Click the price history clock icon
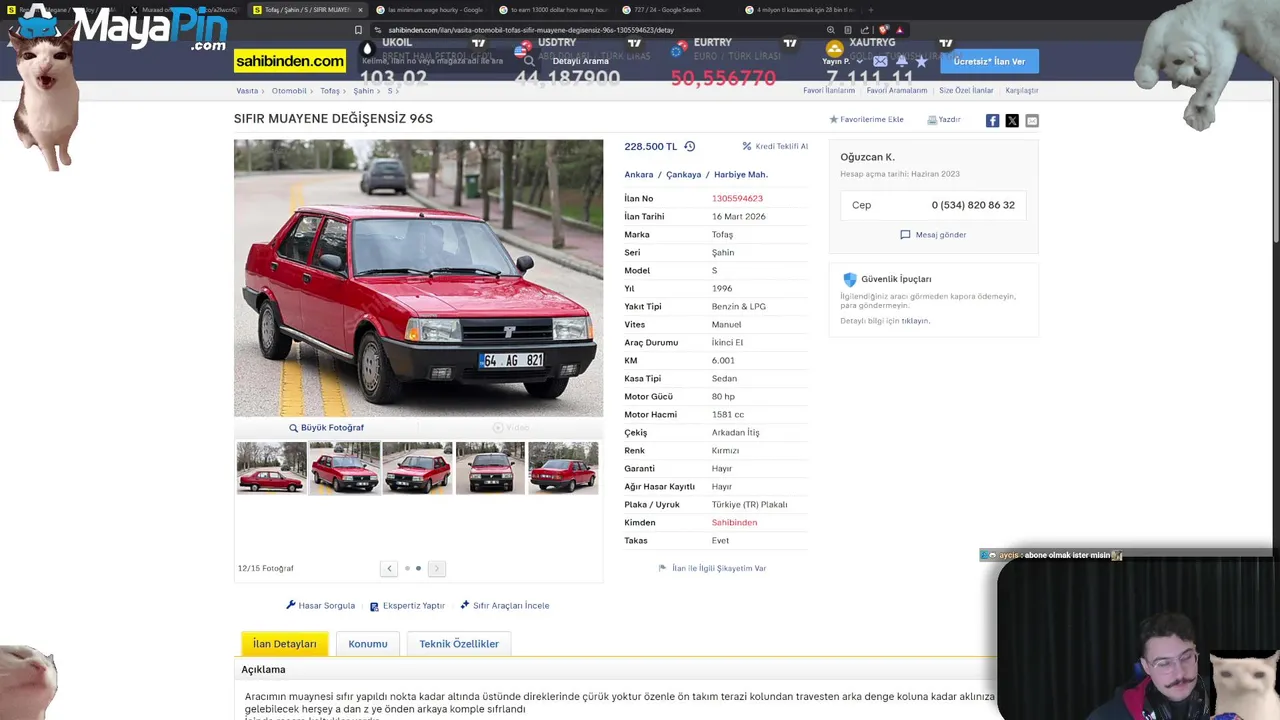This screenshot has height=720, width=1280. tap(689, 146)
